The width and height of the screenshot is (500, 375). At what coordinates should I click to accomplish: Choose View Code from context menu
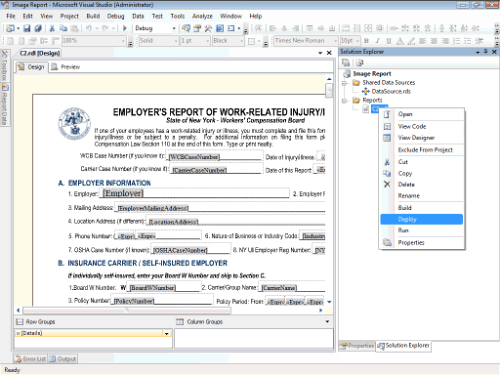[x=422, y=127]
